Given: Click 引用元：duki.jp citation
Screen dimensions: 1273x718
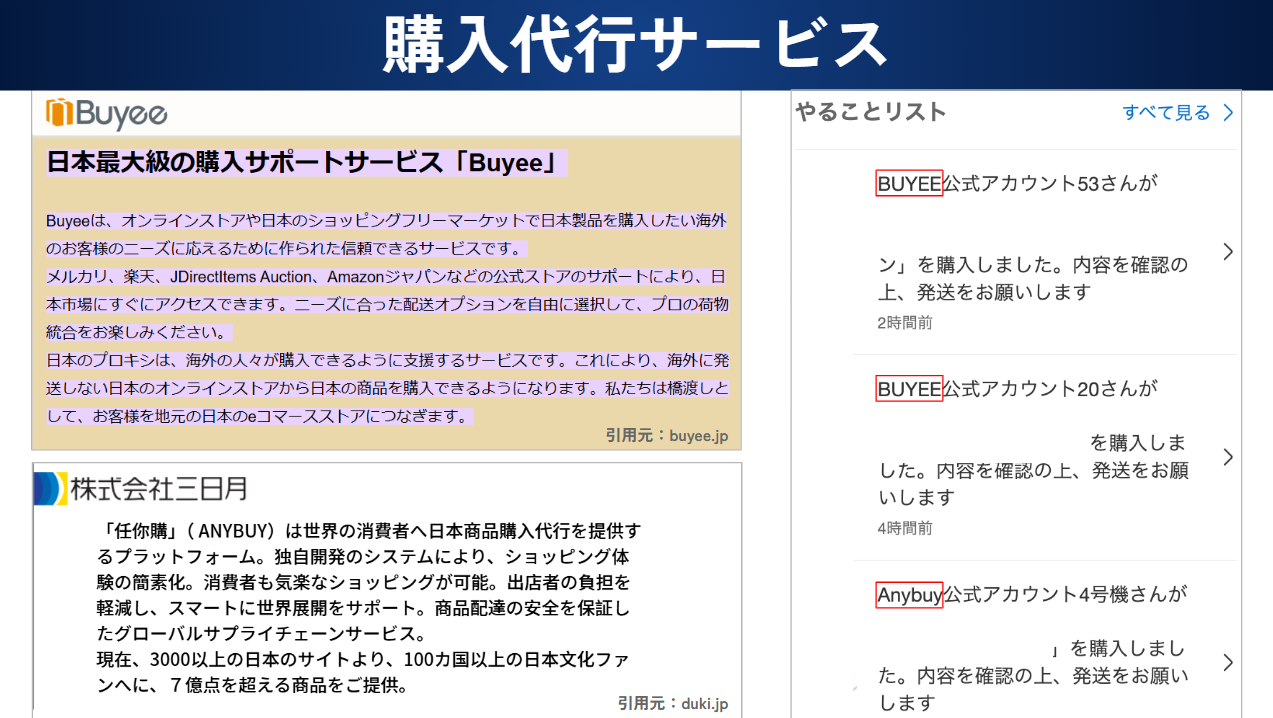Looking at the screenshot, I should click(x=673, y=703).
